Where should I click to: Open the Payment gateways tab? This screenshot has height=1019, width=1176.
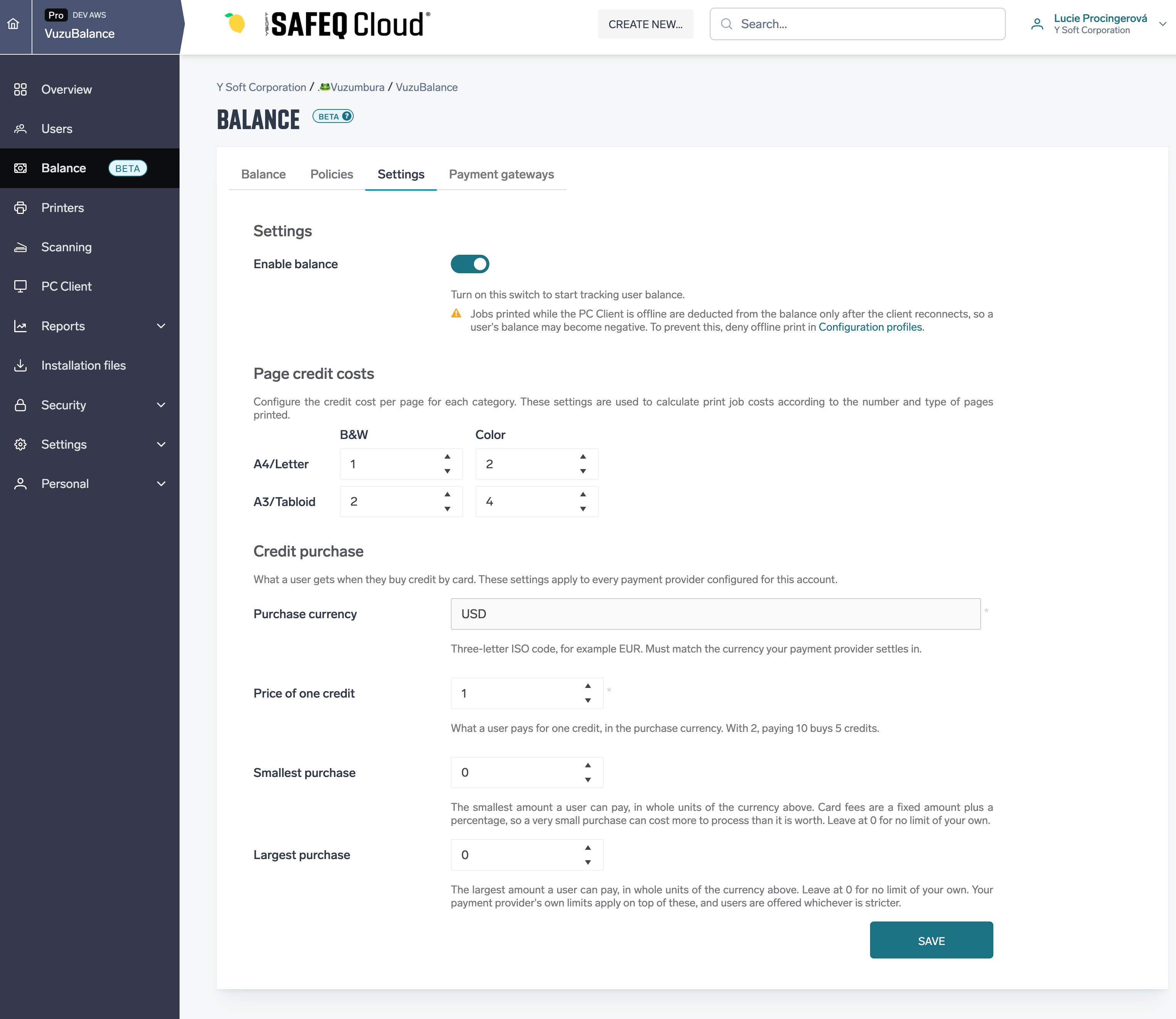pyautogui.click(x=501, y=174)
